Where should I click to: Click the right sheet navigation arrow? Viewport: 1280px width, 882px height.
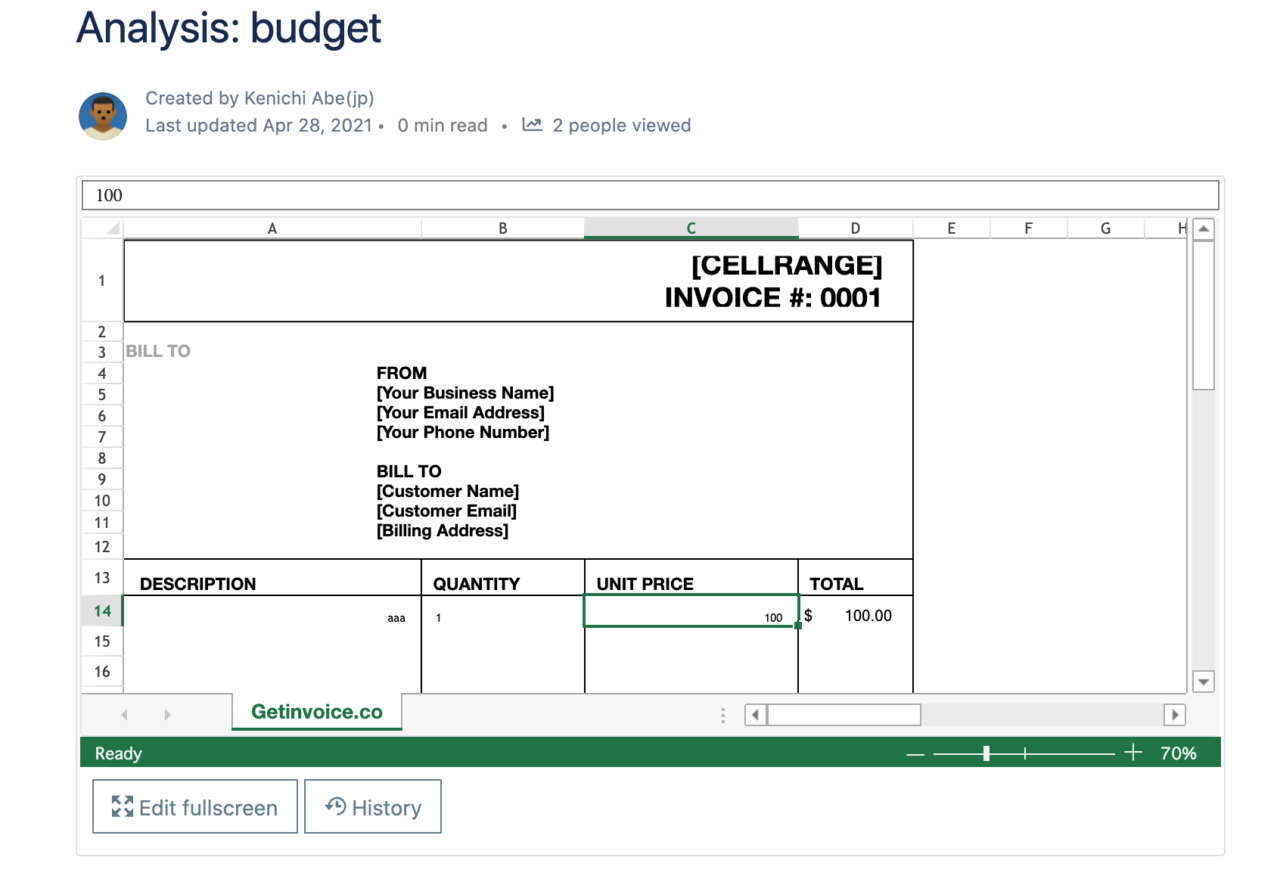(x=168, y=714)
